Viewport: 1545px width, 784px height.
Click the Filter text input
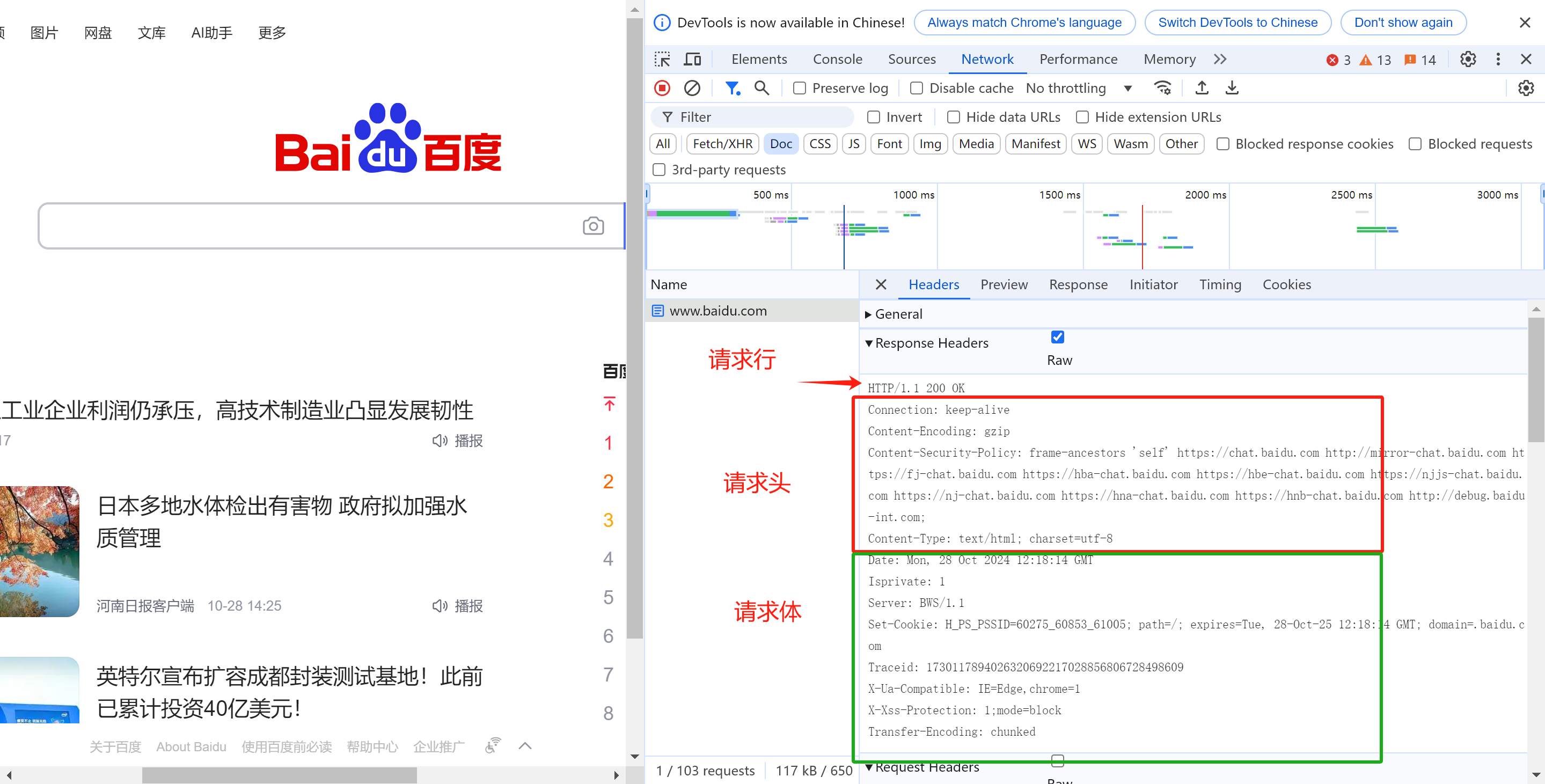752,117
